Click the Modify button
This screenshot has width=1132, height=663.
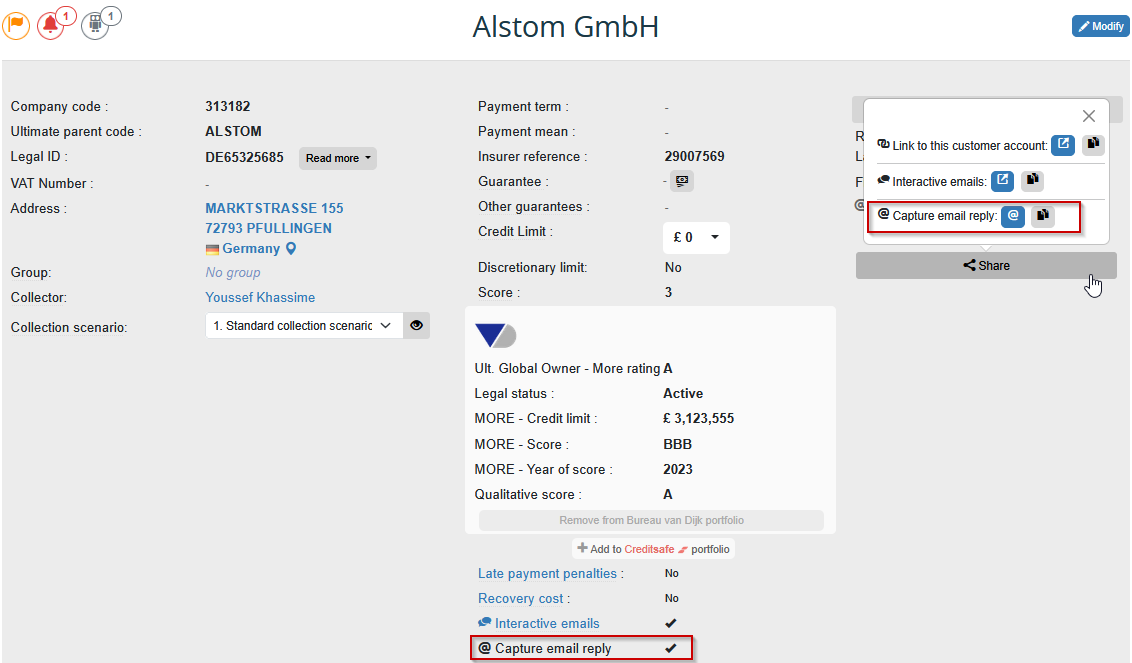point(1100,26)
